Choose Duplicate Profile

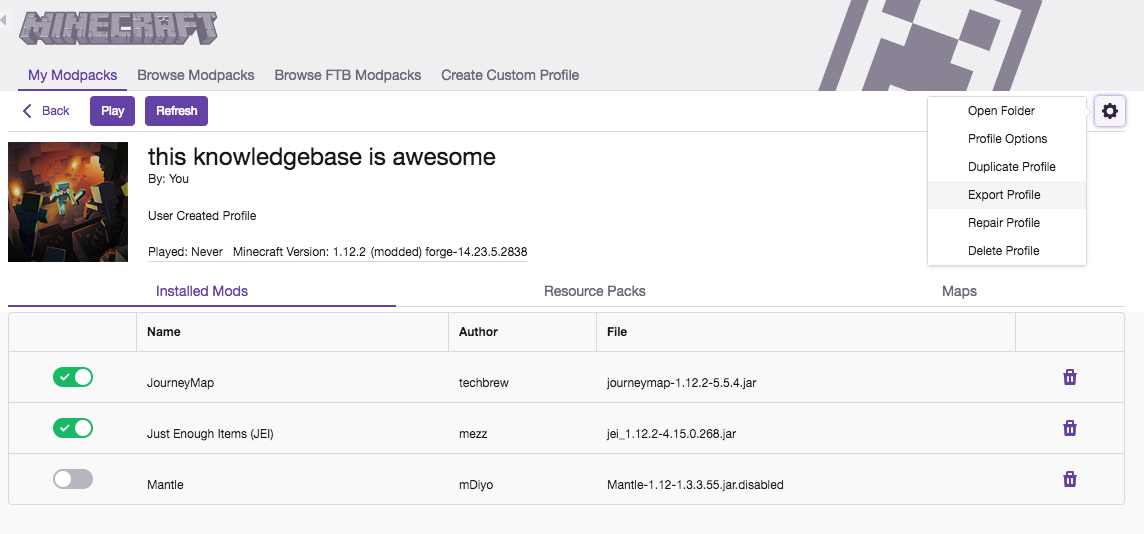(x=1006, y=166)
